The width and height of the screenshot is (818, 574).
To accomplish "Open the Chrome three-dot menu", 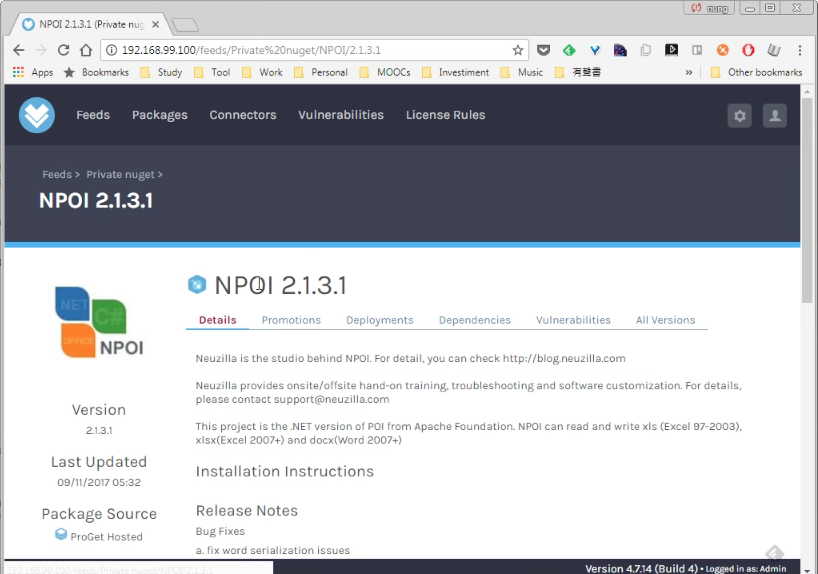I will click(x=799, y=50).
